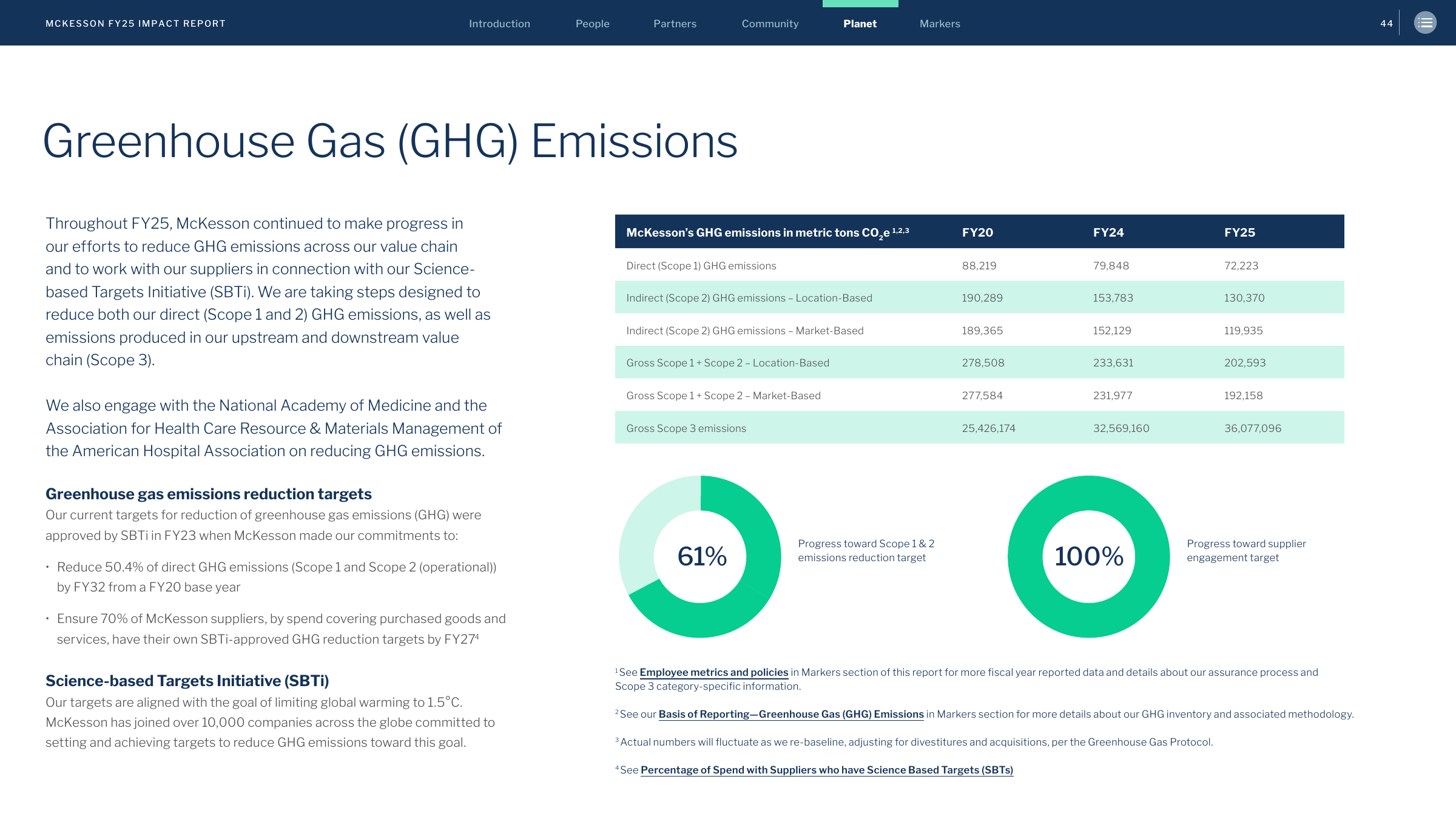Click the value 231,977 in the table
The height and width of the screenshot is (819, 1456).
click(1113, 396)
